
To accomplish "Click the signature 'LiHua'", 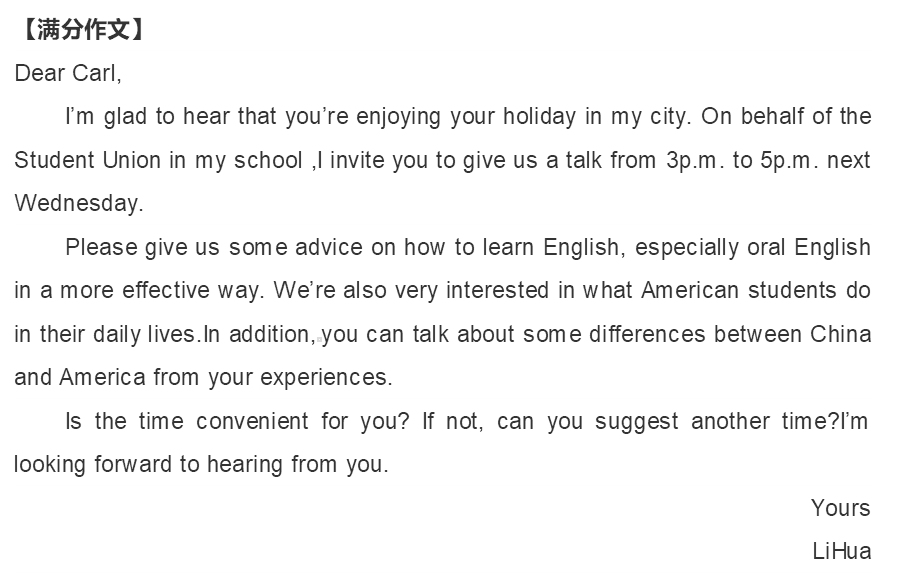I will tap(842, 551).
